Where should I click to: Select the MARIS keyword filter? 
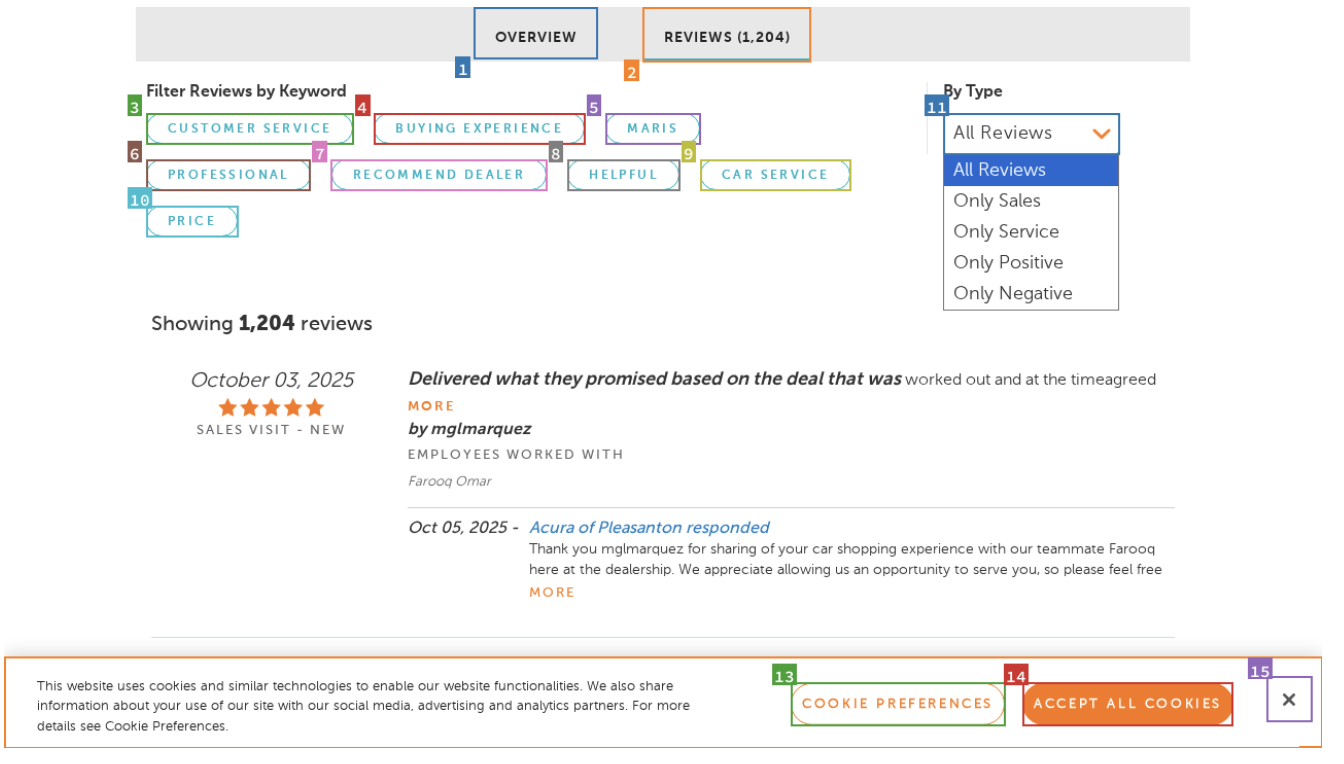point(652,128)
